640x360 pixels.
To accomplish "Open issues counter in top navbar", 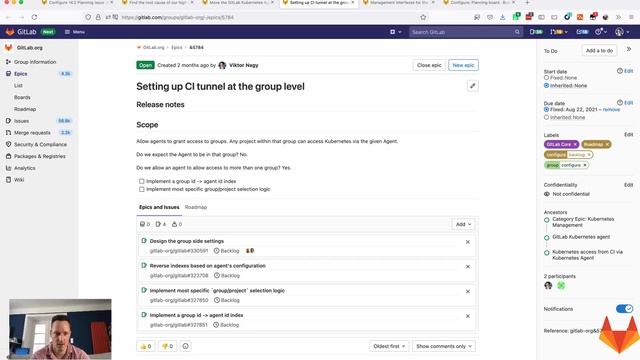I will (x=536, y=32).
